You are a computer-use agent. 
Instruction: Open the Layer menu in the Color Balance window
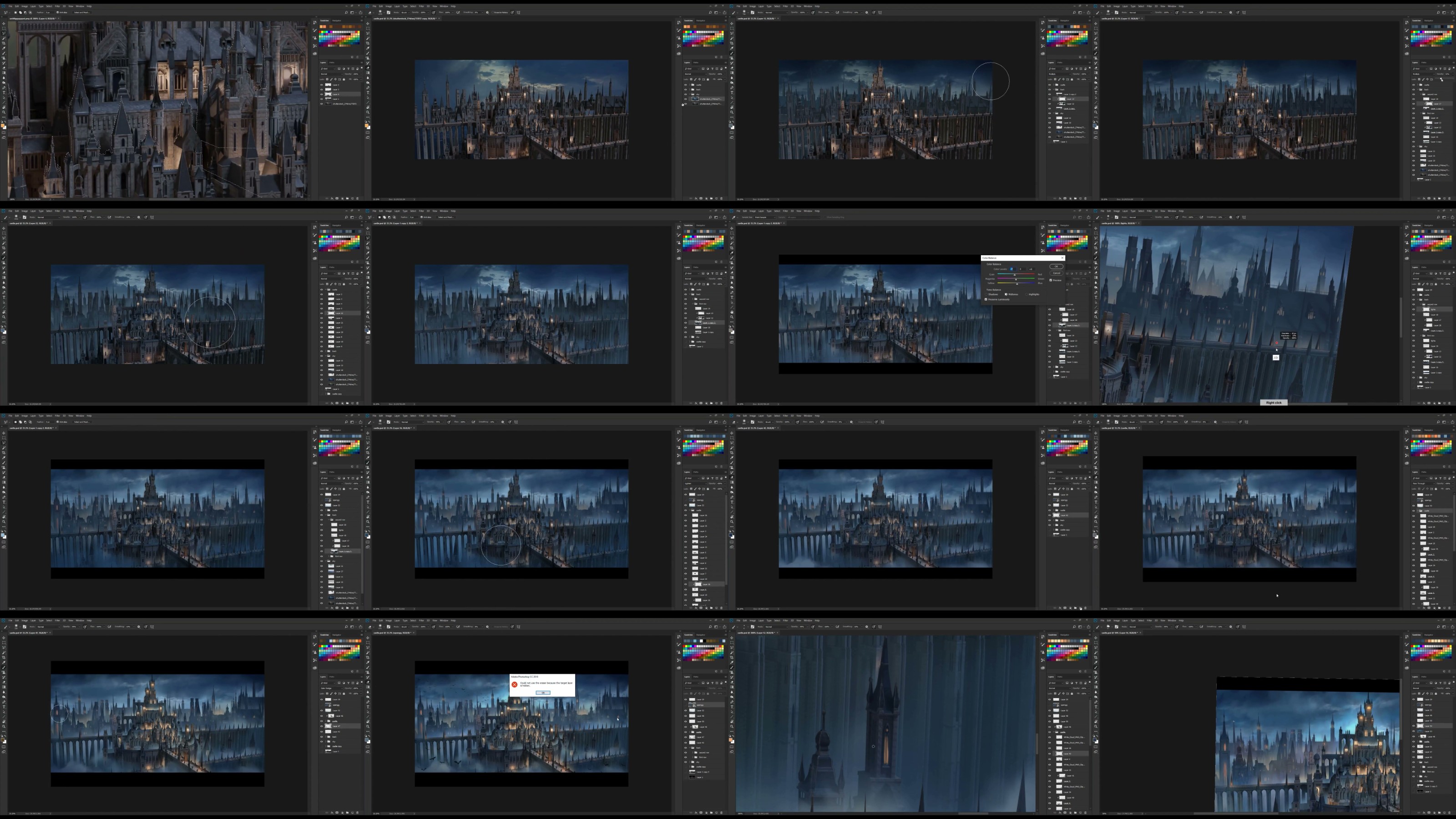click(761, 212)
